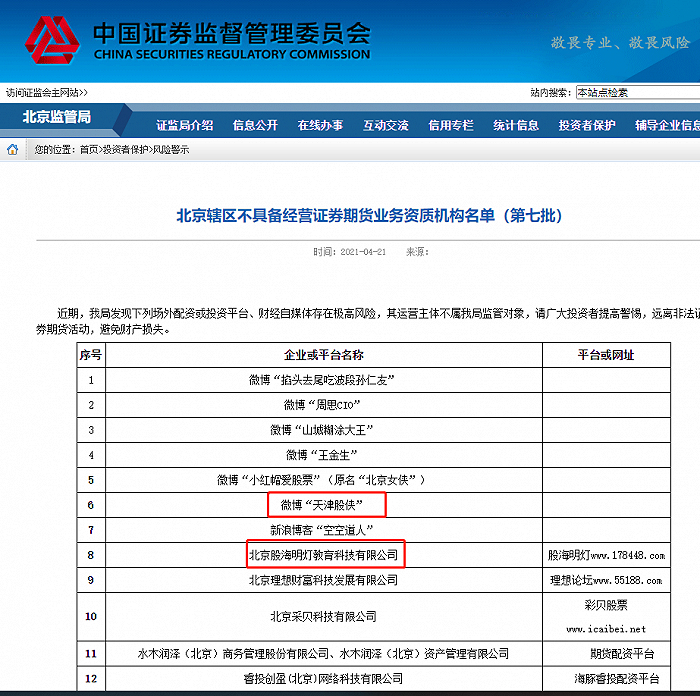Select row 微博 "小红帽爱股票"

[374, 480]
